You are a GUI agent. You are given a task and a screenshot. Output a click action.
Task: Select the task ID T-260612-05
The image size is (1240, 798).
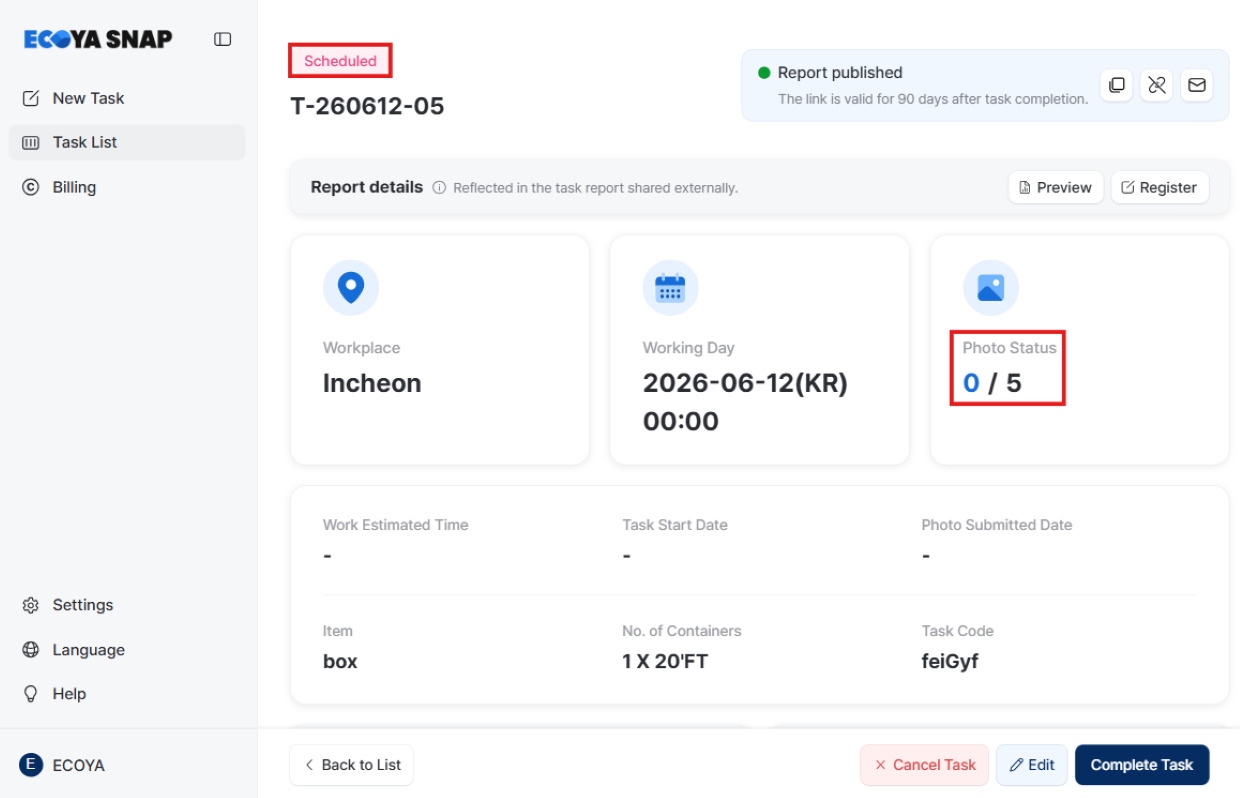tap(367, 106)
